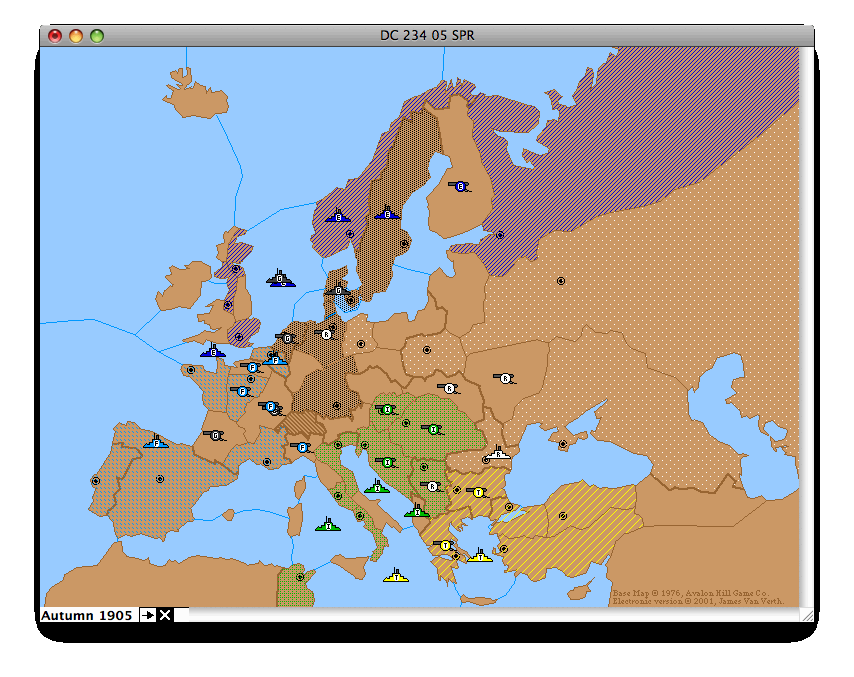
Task: Click the Venice supply center dot
Action: 338,445
